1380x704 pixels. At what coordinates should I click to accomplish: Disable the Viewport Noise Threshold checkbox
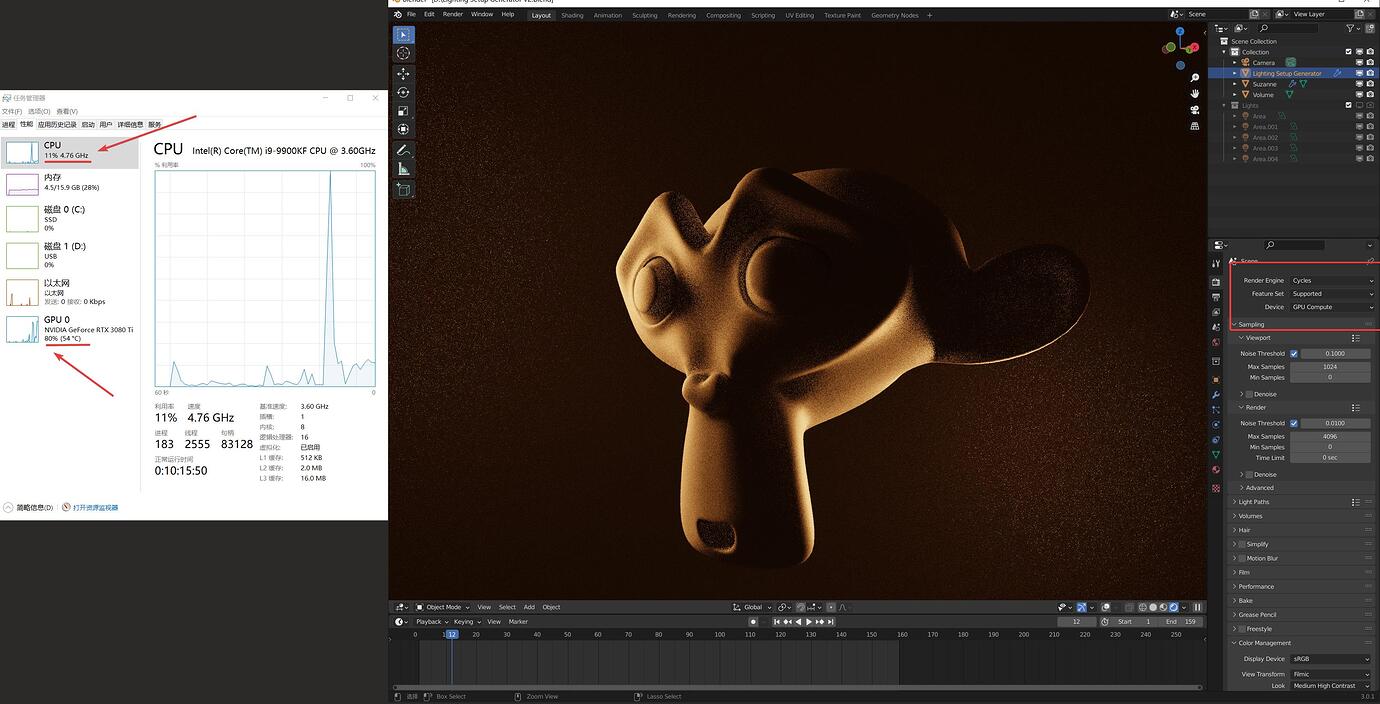coord(1293,353)
